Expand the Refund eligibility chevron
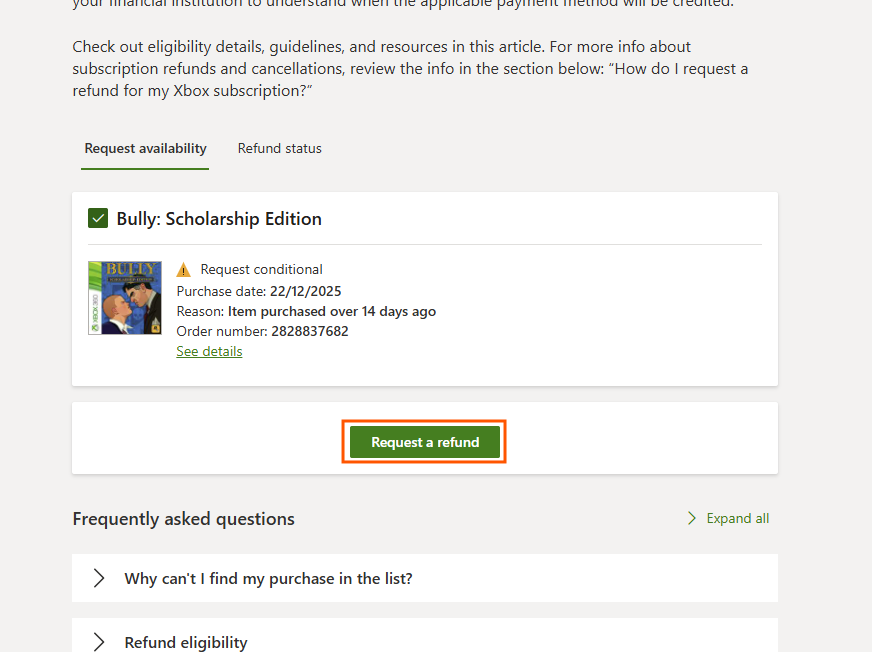Screen dimensions: 872x652 (x=99, y=642)
